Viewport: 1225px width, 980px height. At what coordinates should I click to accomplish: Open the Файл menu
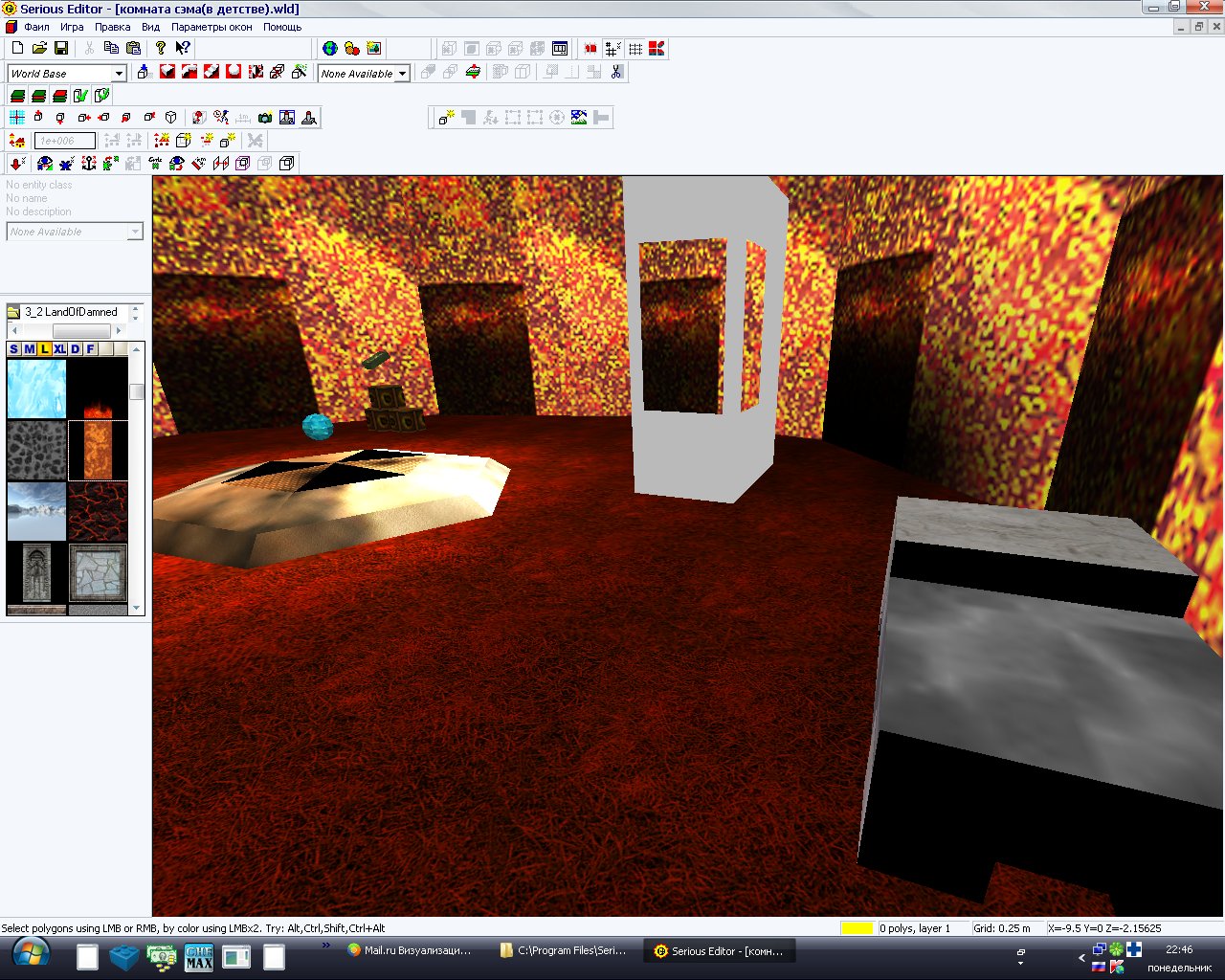point(36,27)
